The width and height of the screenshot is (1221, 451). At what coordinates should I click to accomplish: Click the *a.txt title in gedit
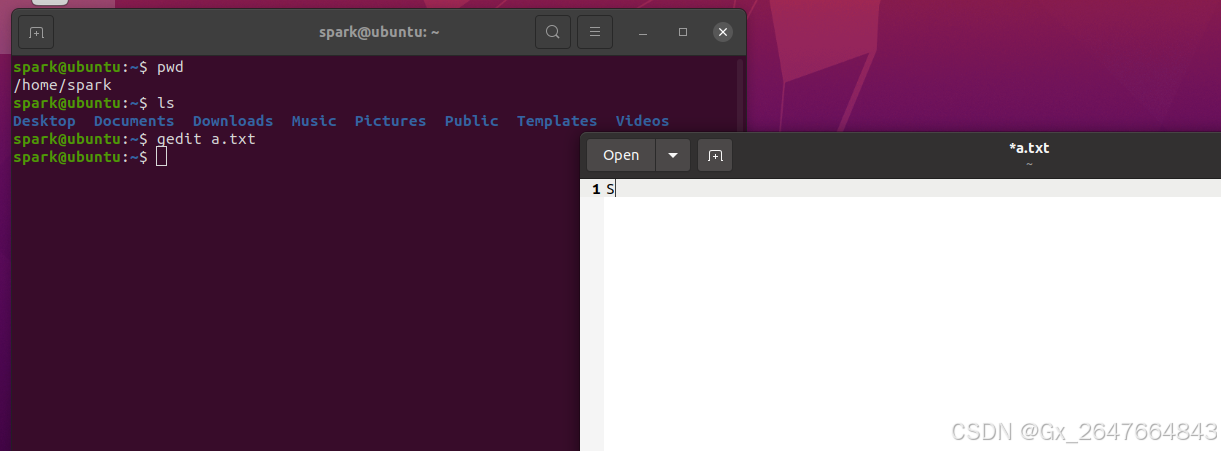1029,149
